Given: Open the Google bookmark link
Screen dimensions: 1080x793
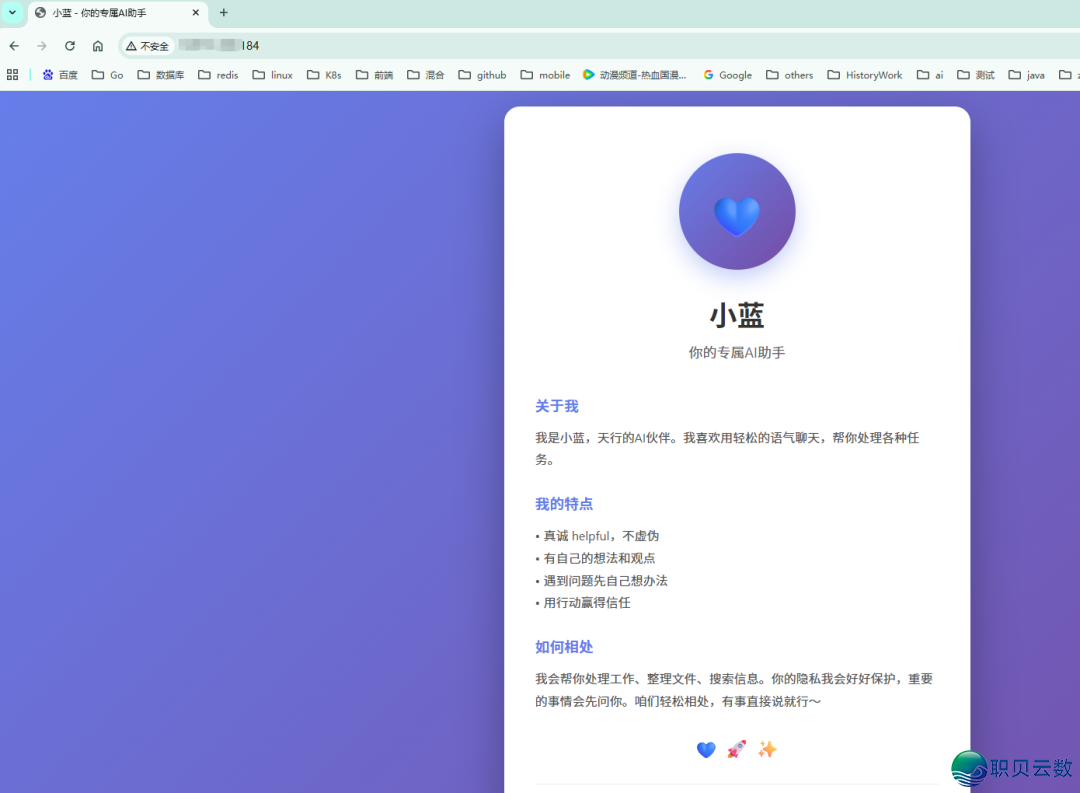Looking at the screenshot, I should click(727, 74).
